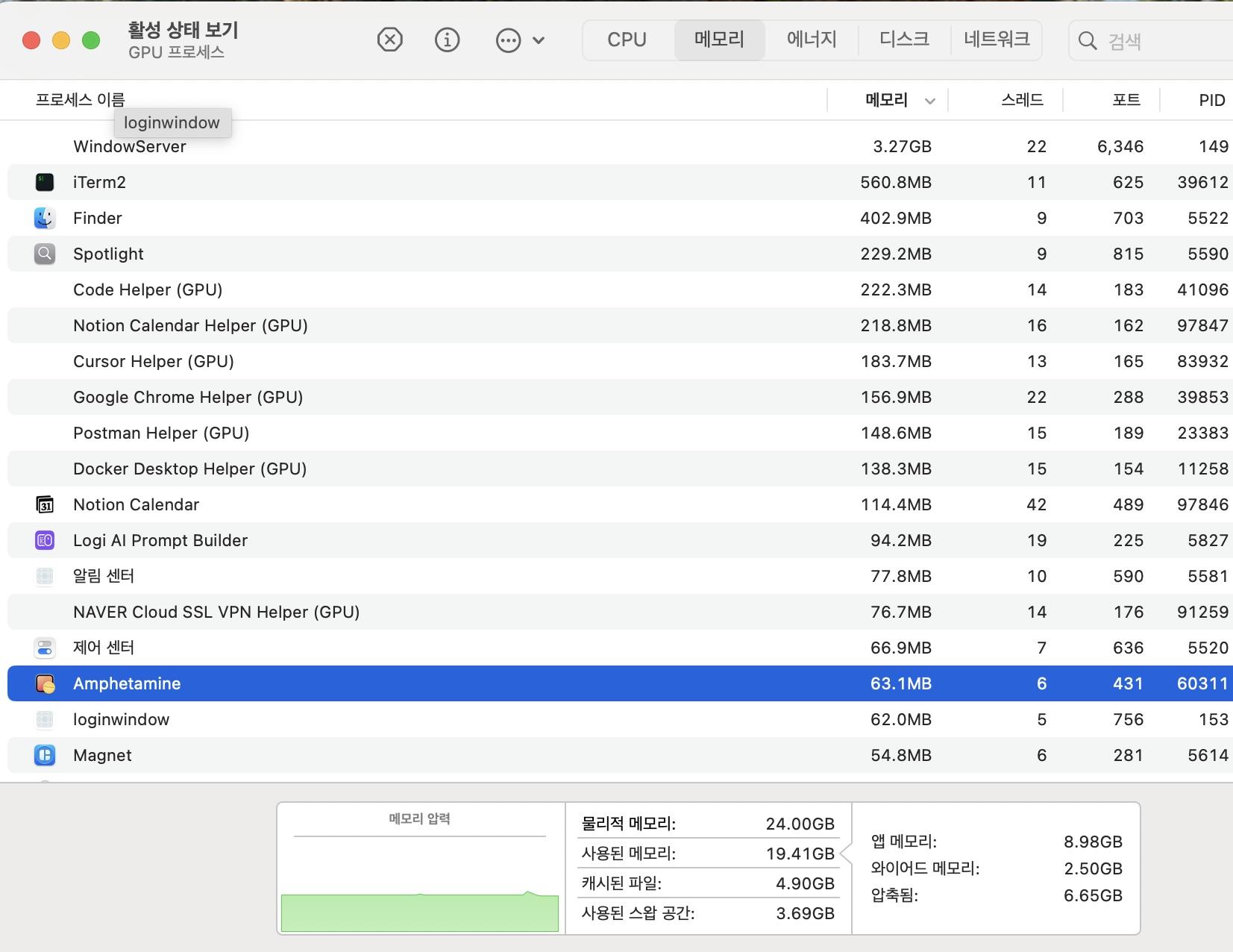Select Docker Desktop Helper (GPU) row

pyautogui.click(x=620, y=469)
